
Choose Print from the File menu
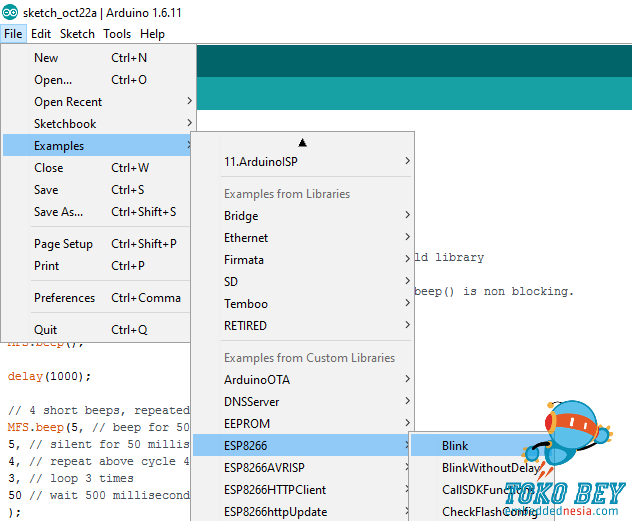pos(97,266)
